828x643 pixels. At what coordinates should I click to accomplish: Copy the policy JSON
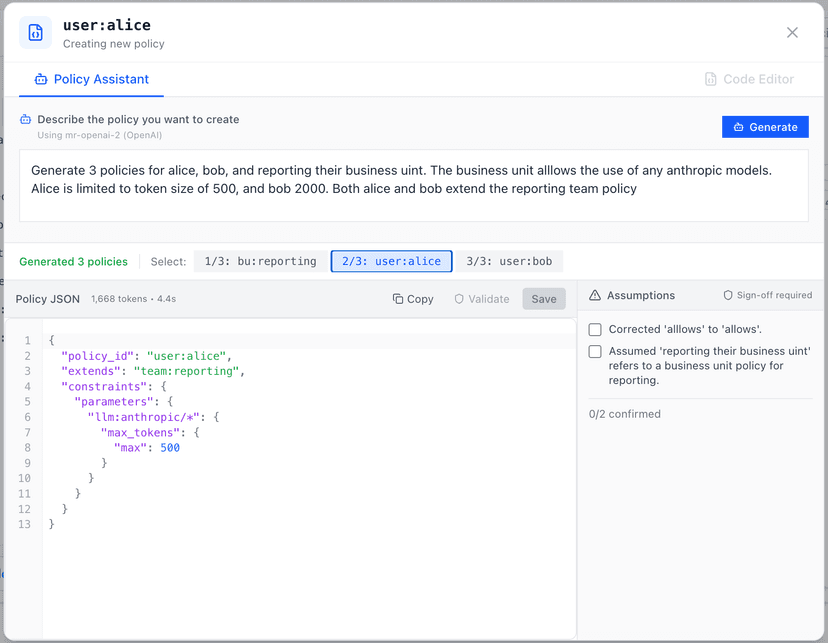coord(413,298)
